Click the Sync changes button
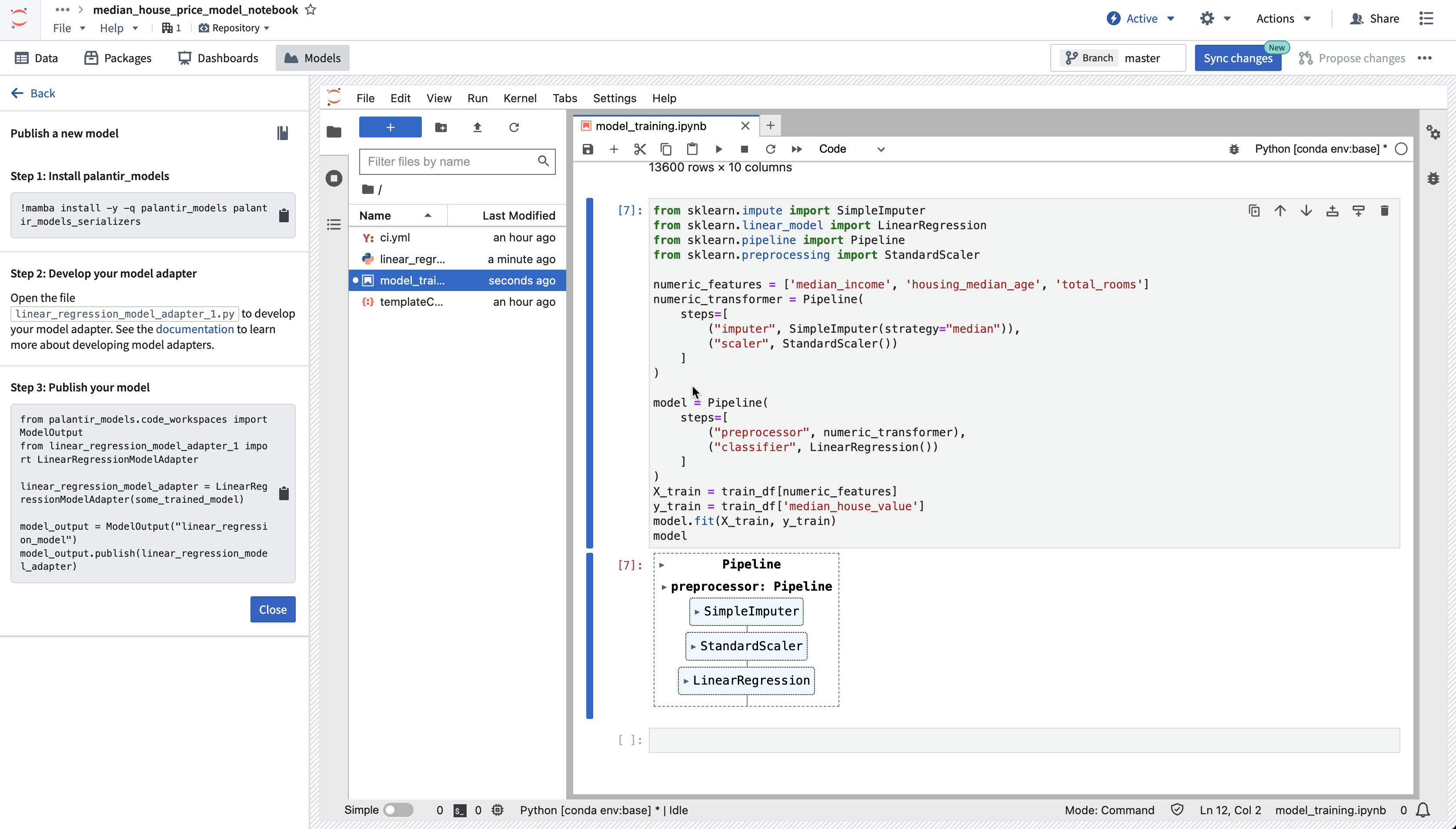This screenshot has height=829, width=1456. click(x=1238, y=57)
